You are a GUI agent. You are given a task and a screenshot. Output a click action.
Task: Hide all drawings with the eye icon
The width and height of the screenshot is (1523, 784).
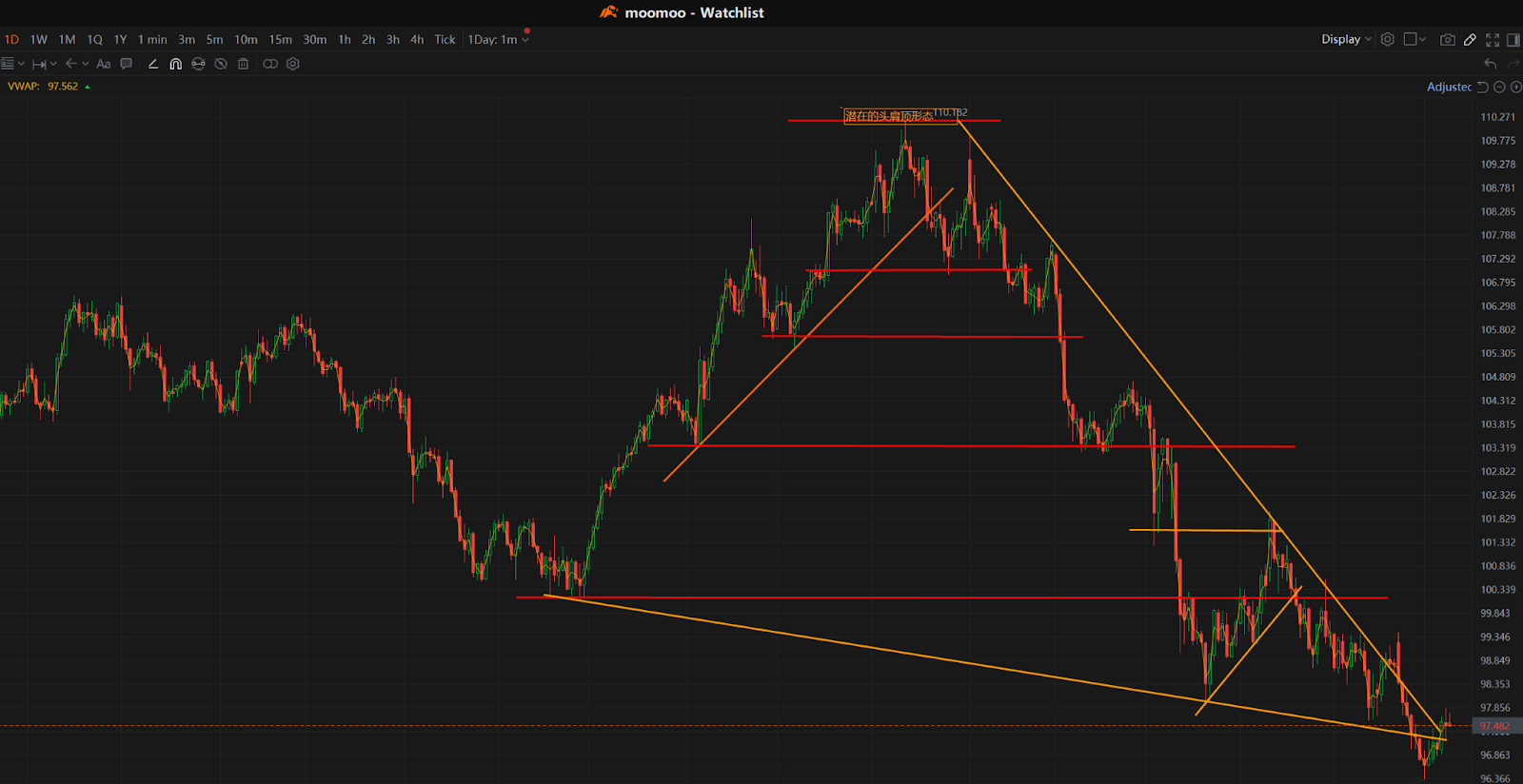pos(221,64)
